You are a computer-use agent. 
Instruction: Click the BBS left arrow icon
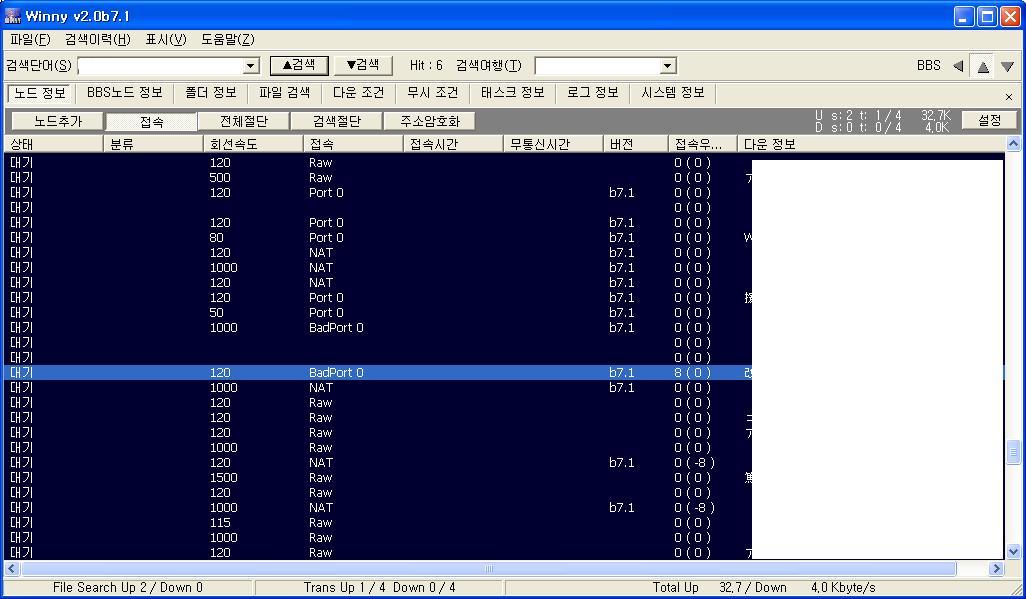959,65
